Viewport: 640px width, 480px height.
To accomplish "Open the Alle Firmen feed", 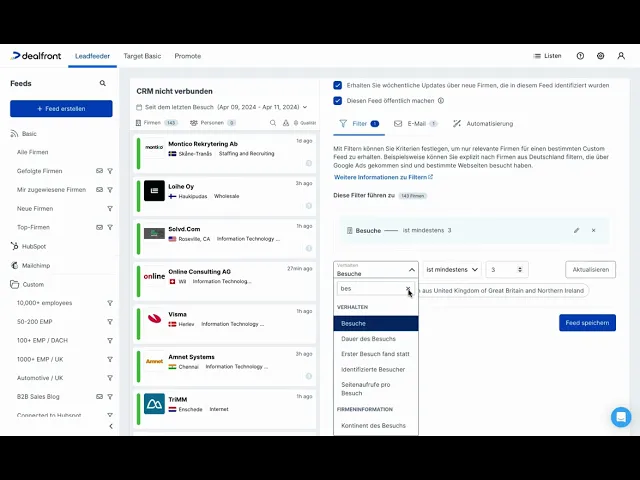I will point(33,152).
